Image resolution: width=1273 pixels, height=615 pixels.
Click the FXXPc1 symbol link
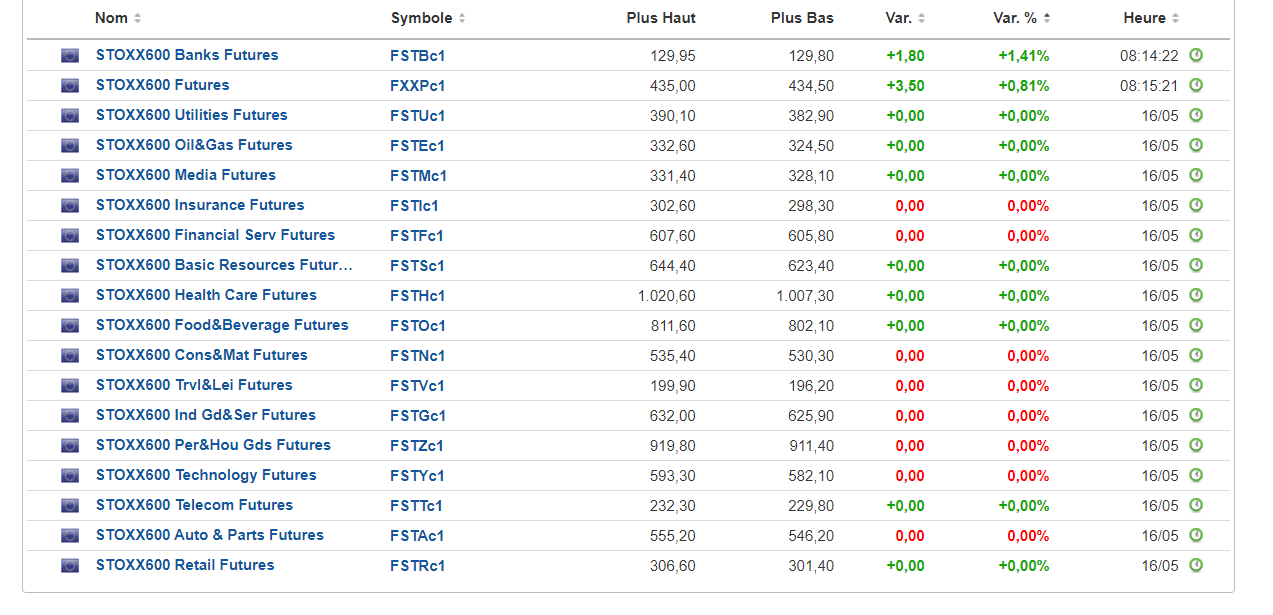coord(417,86)
